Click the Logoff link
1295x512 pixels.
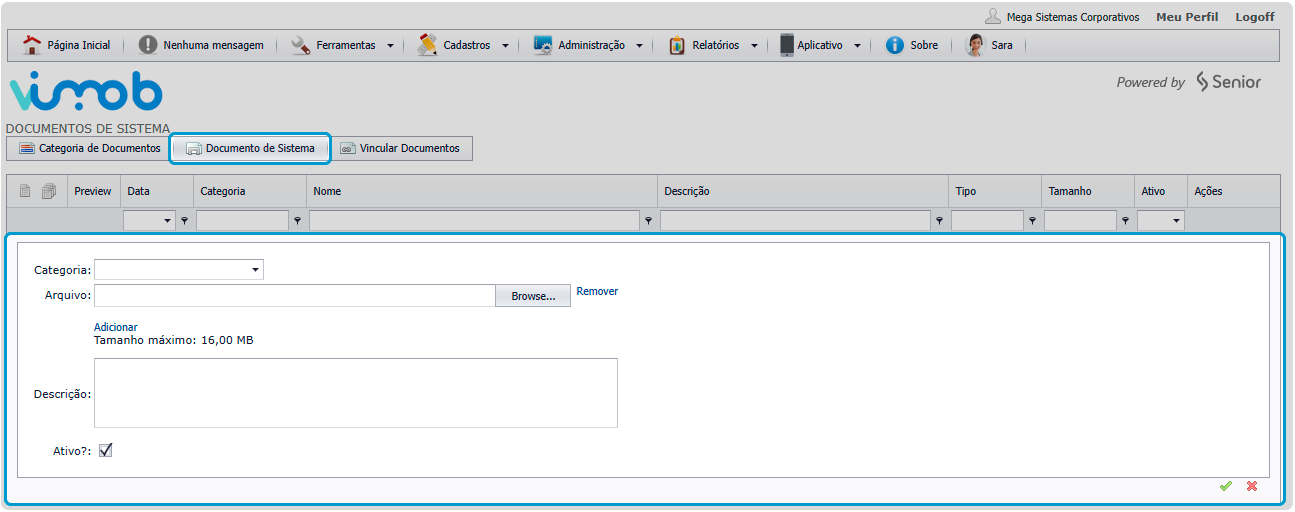coord(1255,17)
